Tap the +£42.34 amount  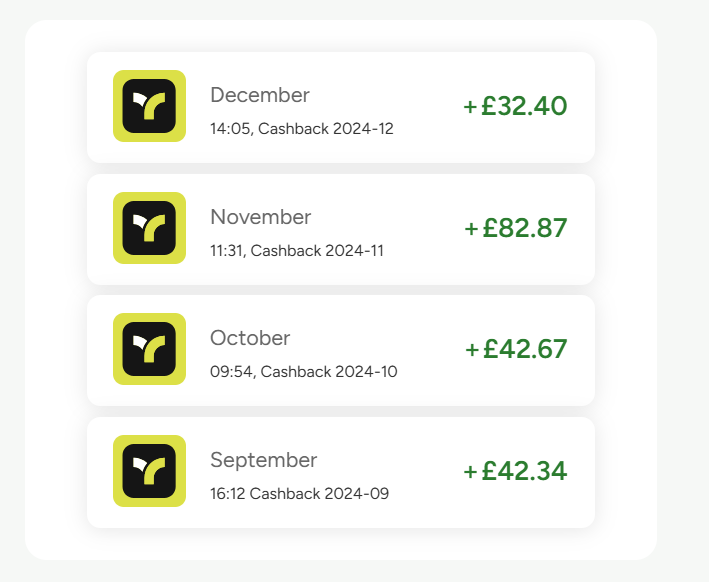click(515, 471)
